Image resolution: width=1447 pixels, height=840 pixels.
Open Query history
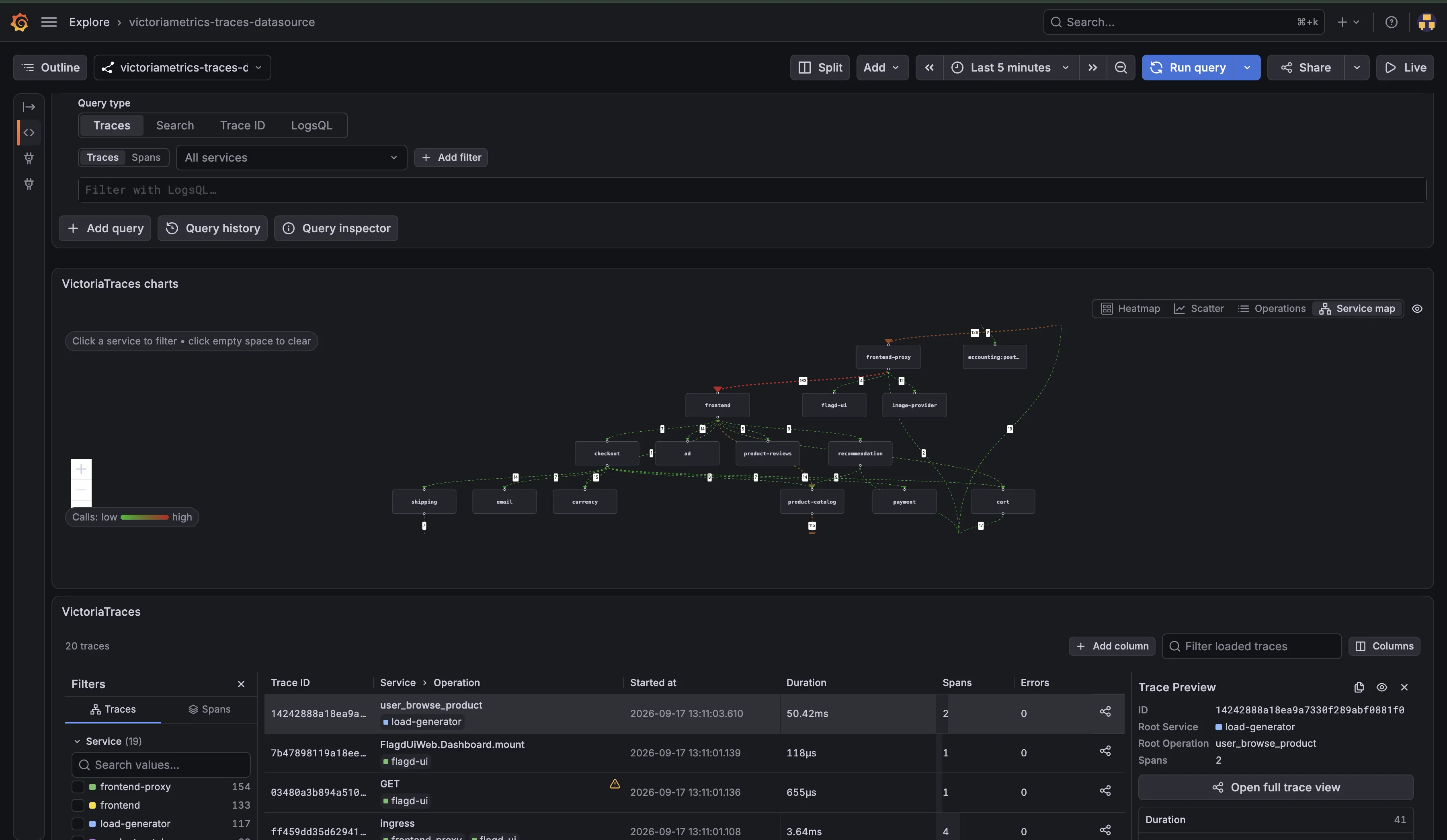coord(213,228)
